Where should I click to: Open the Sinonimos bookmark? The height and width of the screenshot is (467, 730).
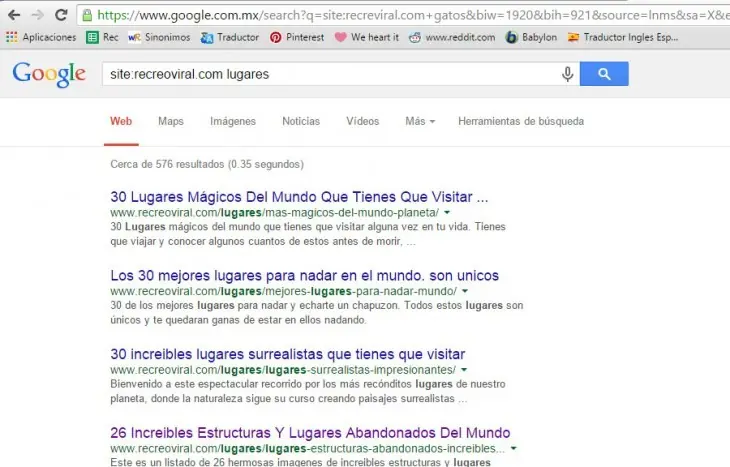[x=159, y=37]
